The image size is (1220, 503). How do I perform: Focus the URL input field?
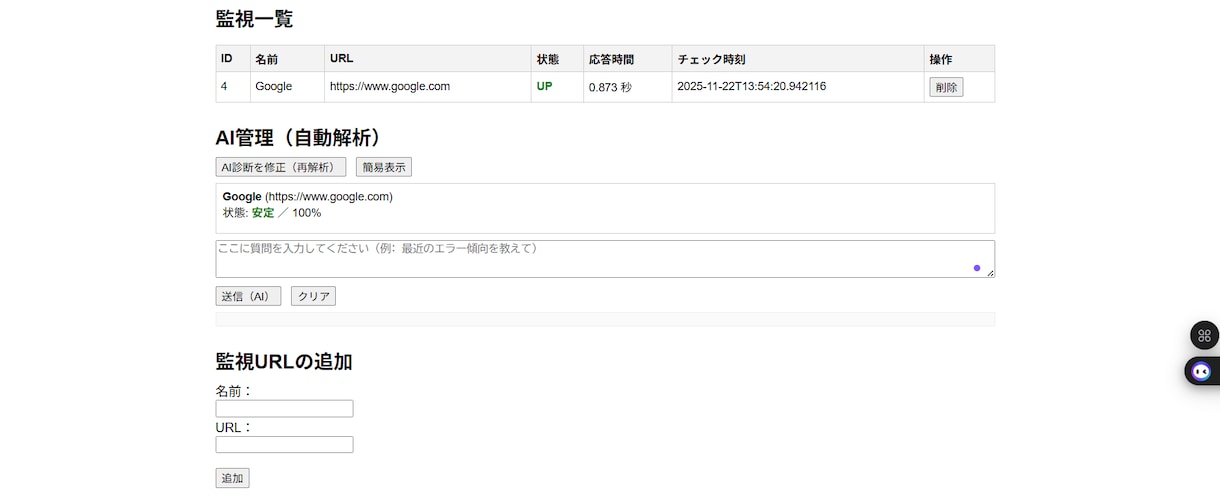click(x=284, y=444)
